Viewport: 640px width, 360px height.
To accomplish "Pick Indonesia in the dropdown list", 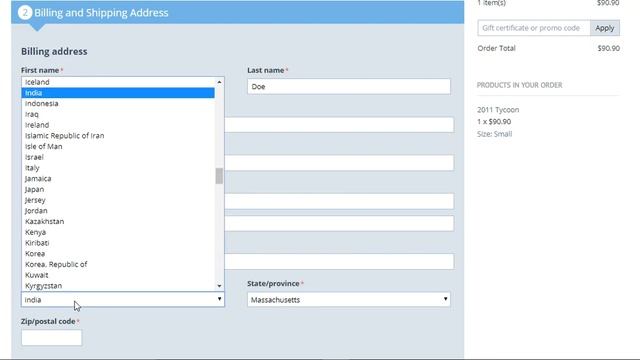I will click(118, 103).
